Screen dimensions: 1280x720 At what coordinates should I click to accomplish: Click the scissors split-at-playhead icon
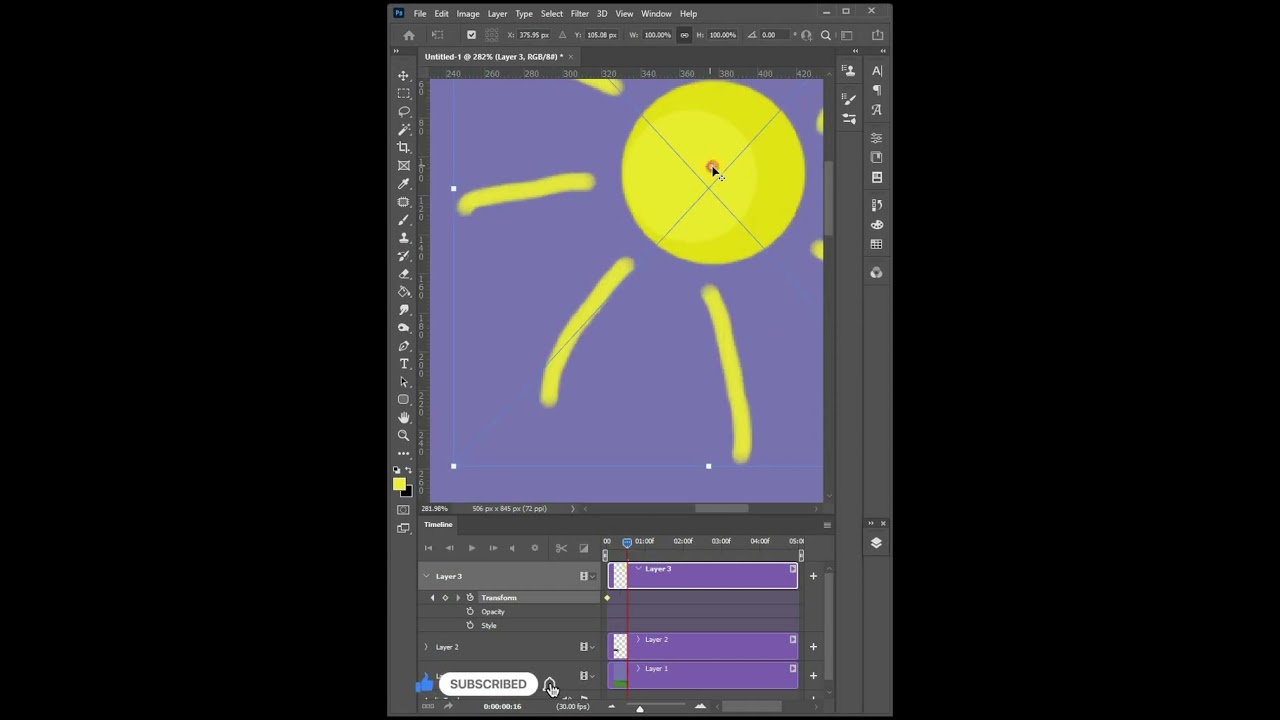pyautogui.click(x=561, y=548)
